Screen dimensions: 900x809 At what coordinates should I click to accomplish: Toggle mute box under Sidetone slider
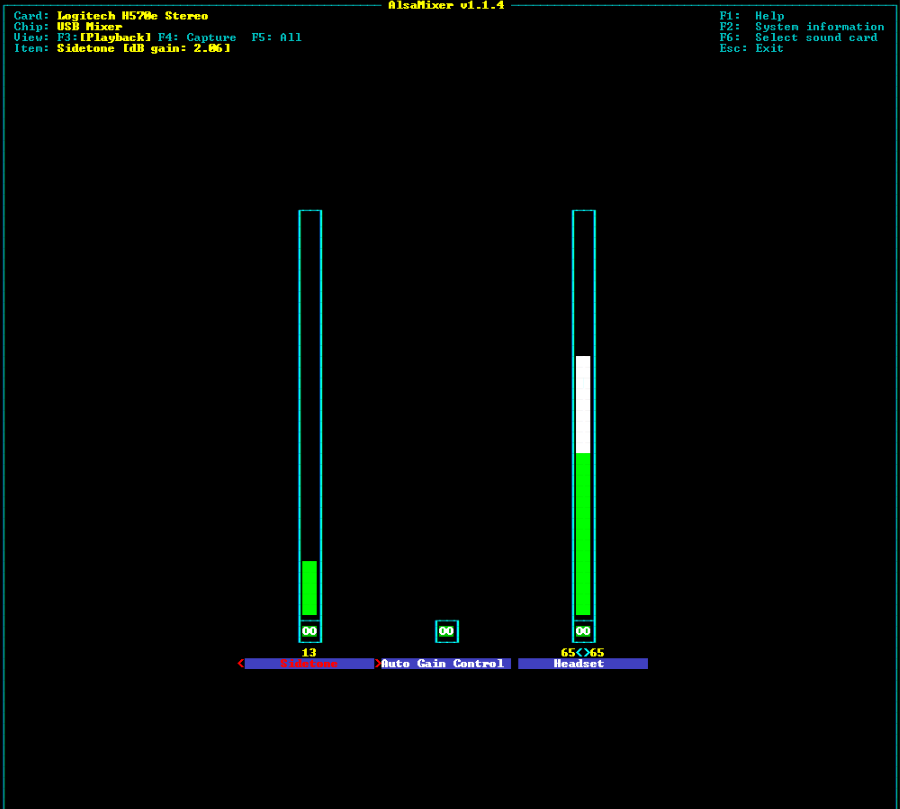(309, 631)
